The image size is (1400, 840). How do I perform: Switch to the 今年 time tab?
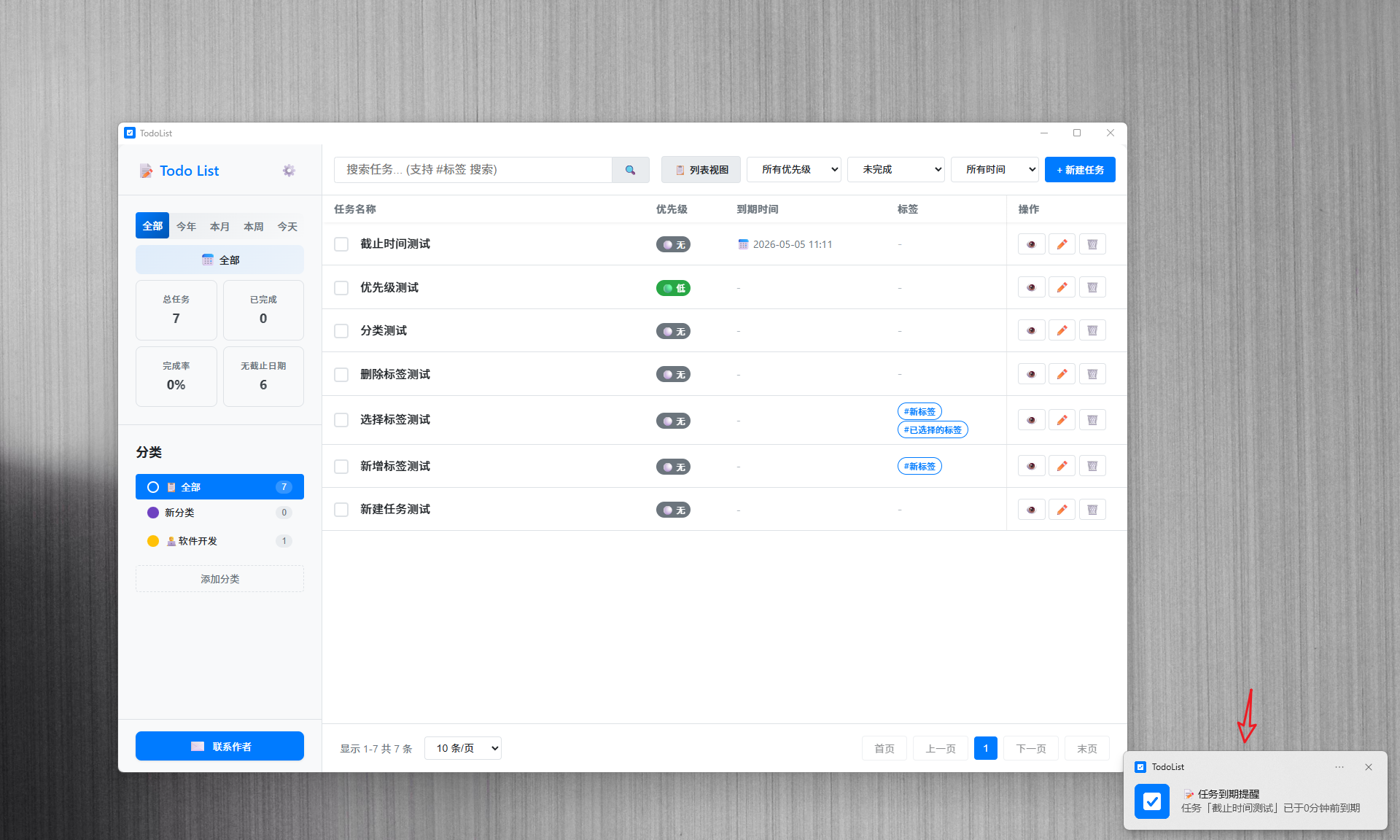pos(186,226)
